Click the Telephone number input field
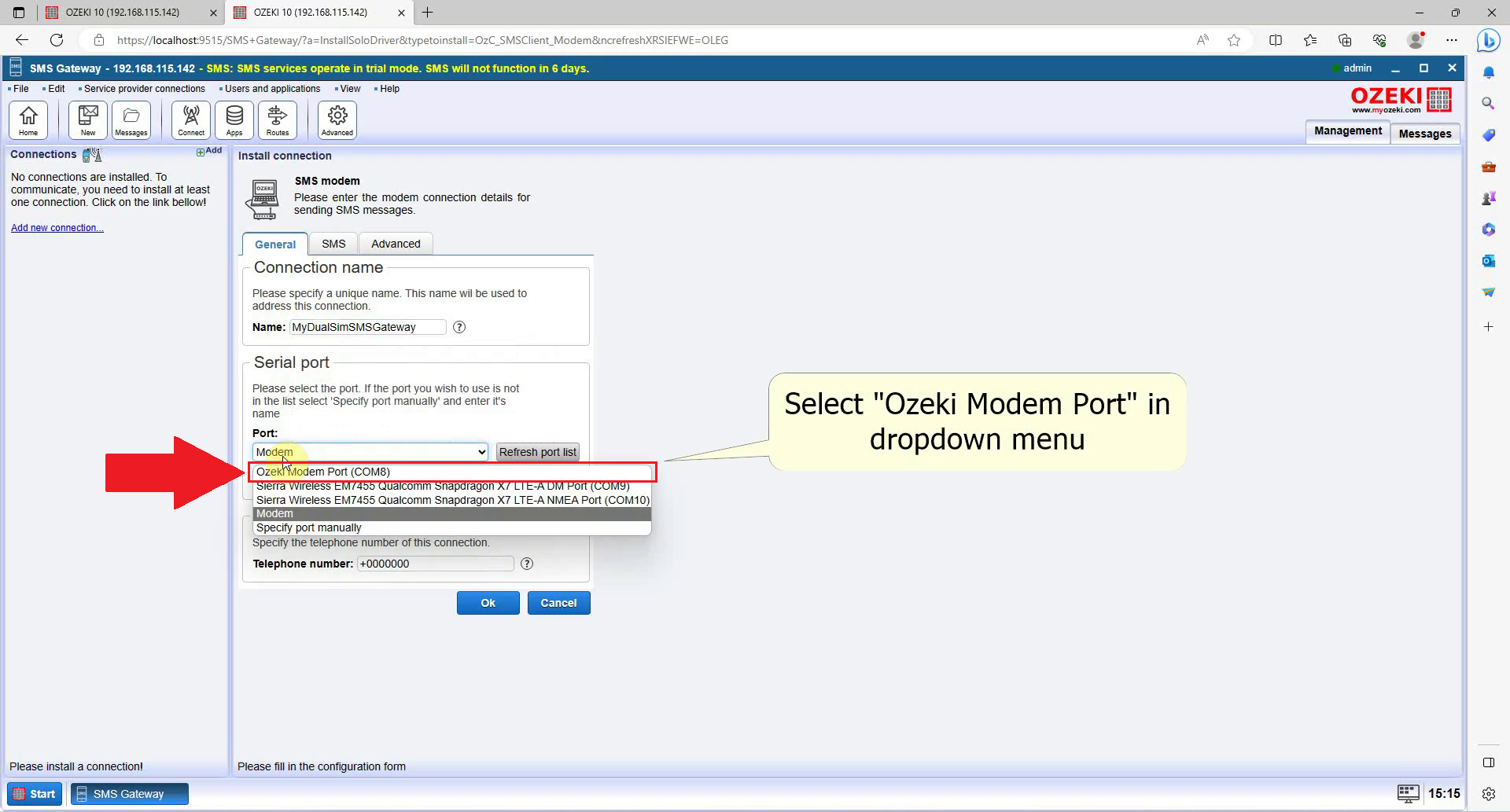The width and height of the screenshot is (1510, 812). tap(435, 564)
